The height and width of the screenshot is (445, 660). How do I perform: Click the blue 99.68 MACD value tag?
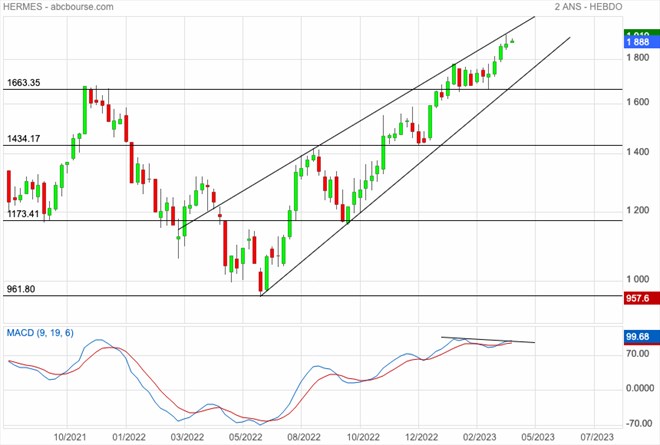click(641, 337)
